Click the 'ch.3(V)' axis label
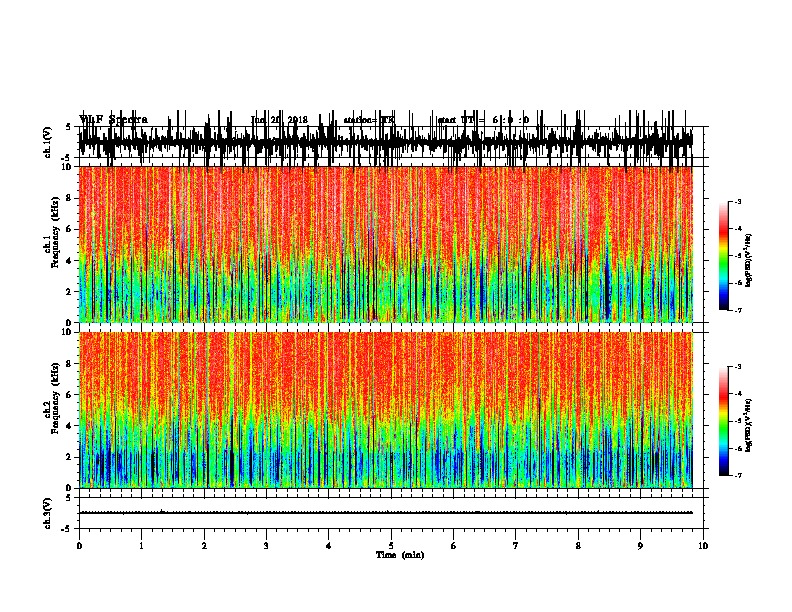Viewport: 792px width, 612px height. tap(48, 513)
